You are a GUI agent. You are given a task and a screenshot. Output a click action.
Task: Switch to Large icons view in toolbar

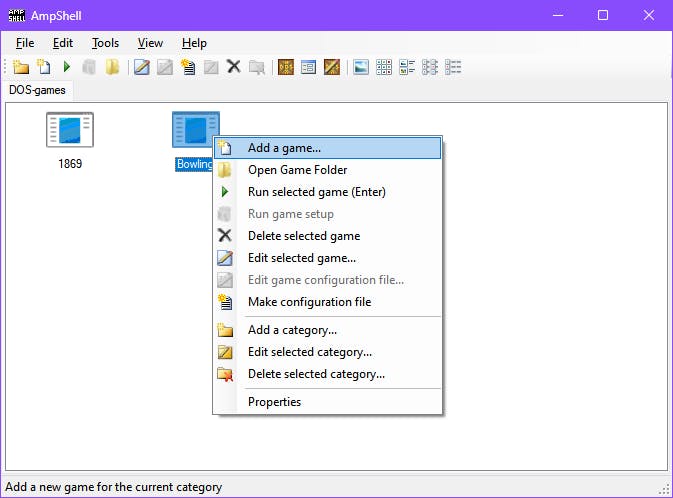pyautogui.click(x=361, y=67)
